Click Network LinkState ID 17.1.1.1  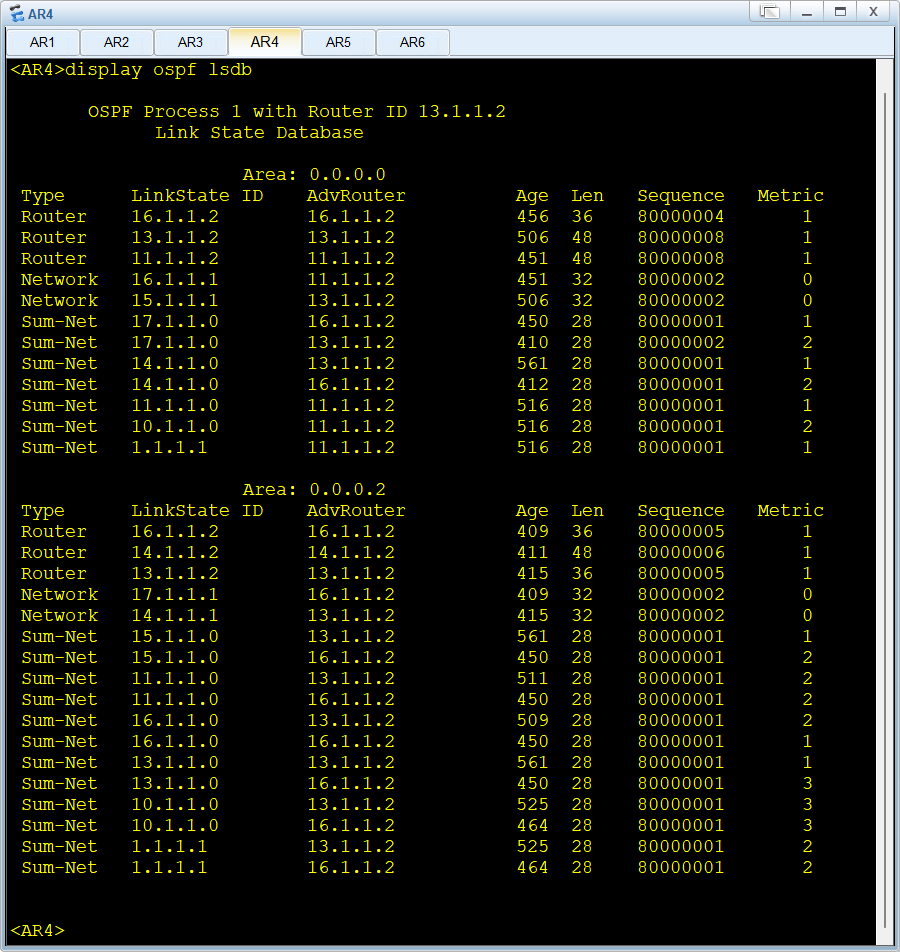[x=175, y=594]
